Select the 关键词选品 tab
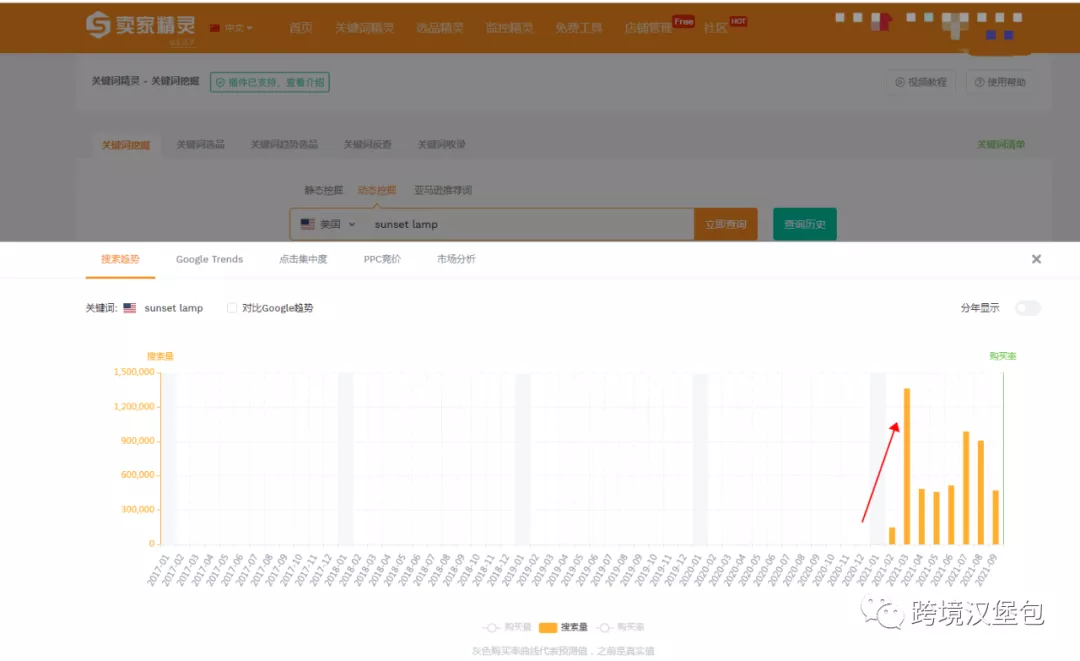This screenshot has height=661, width=1080. tap(200, 144)
